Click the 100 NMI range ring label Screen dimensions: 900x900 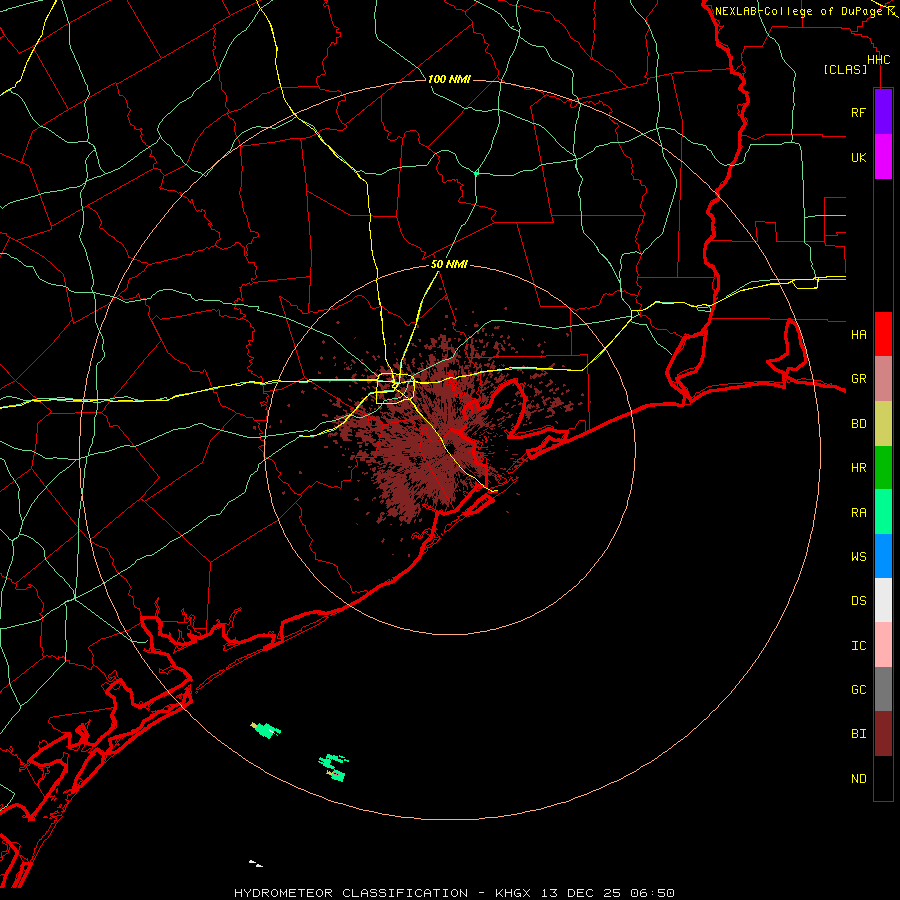pyautogui.click(x=449, y=79)
